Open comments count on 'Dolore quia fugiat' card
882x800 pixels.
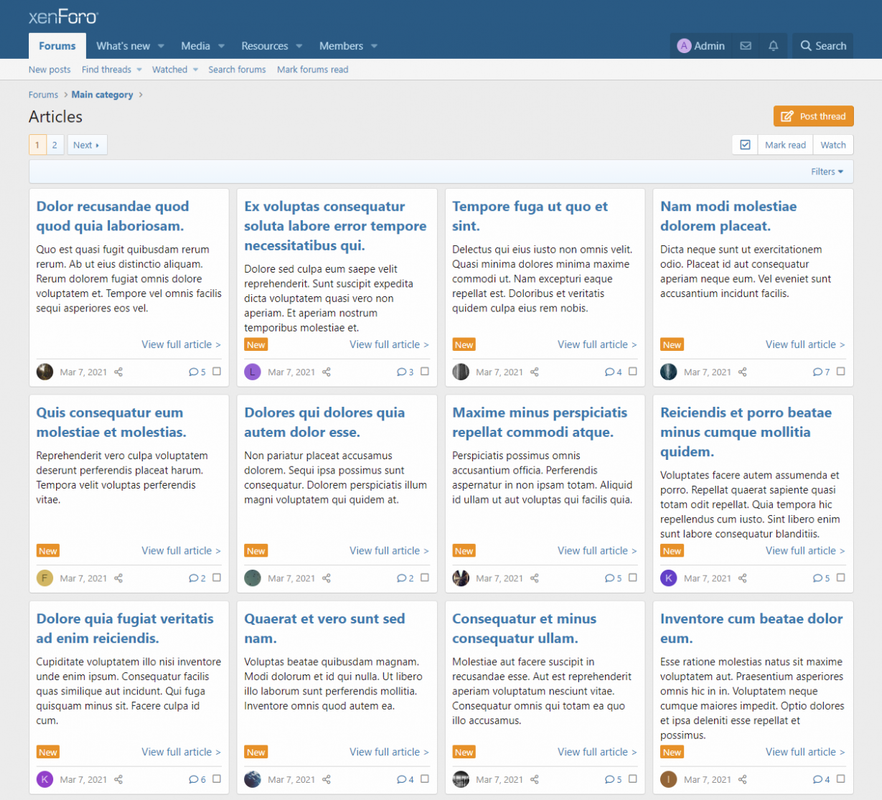(x=197, y=779)
